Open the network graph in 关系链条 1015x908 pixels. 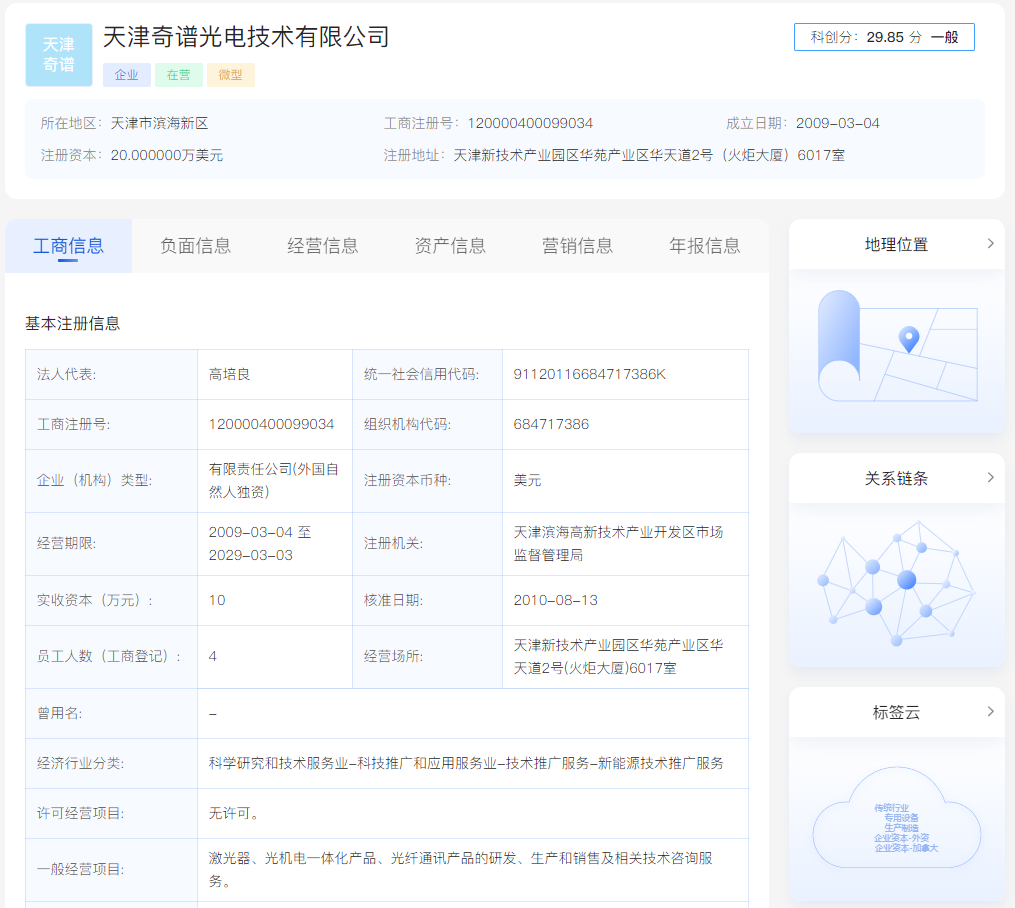[x=897, y=582]
